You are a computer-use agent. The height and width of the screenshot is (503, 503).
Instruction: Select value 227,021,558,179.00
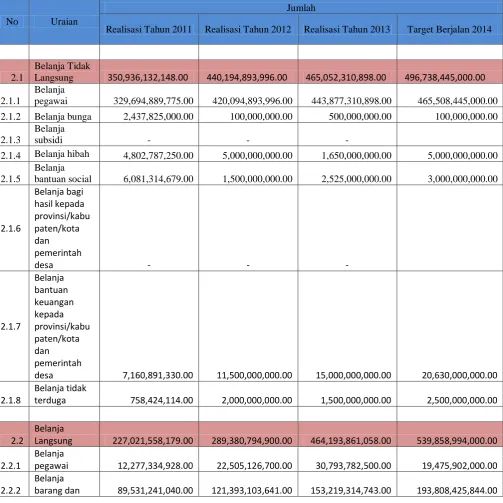tap(153, 441)
